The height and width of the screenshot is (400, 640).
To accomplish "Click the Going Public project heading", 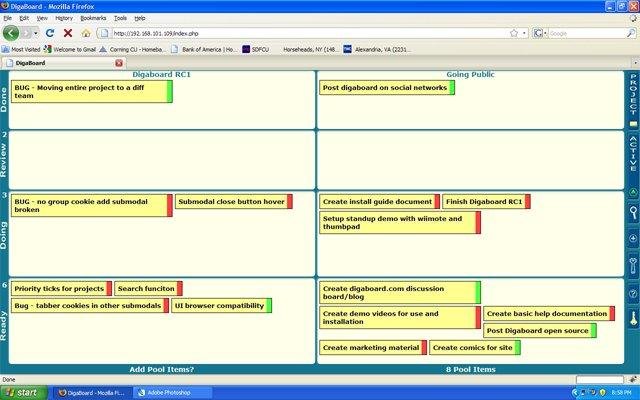I will coord(470,74).
